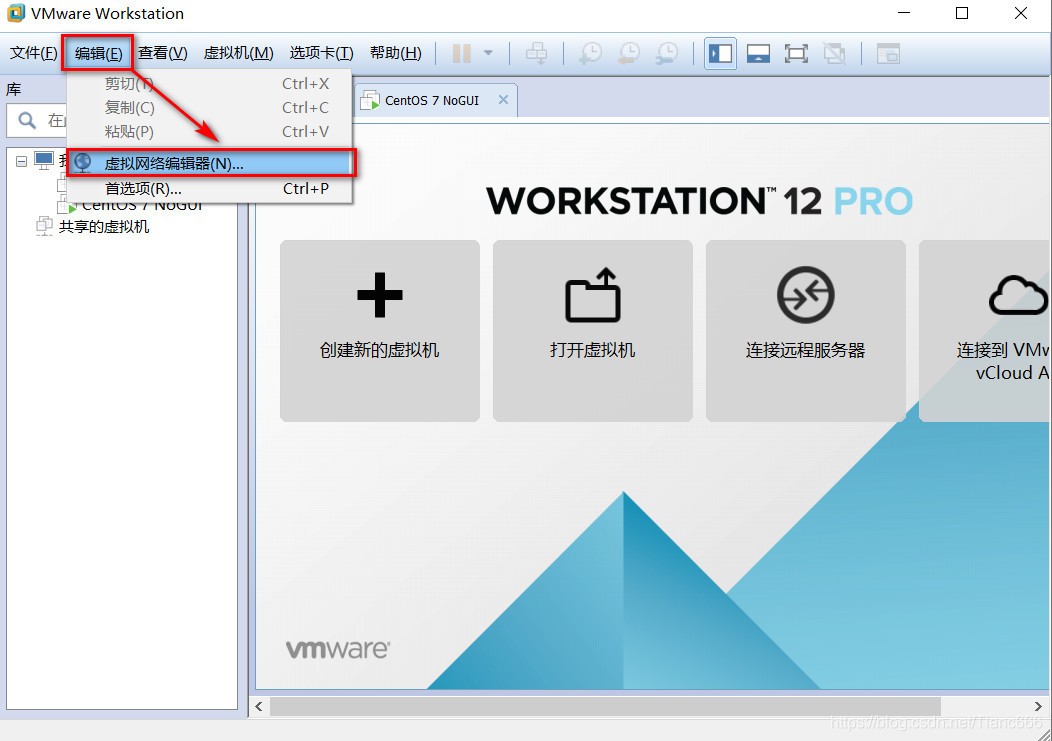Toggle the thumbnail bar view icon

(x=758, y=53)
